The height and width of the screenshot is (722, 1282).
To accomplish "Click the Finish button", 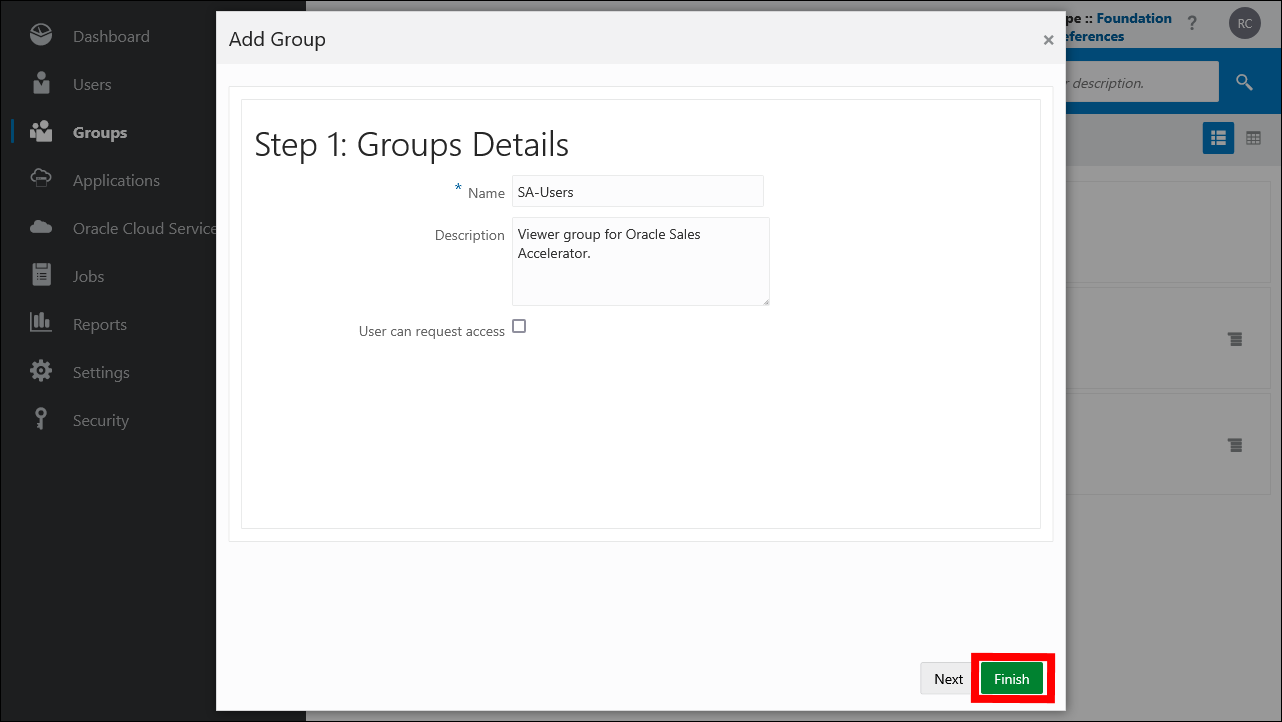I will (x=1011, y=678).
